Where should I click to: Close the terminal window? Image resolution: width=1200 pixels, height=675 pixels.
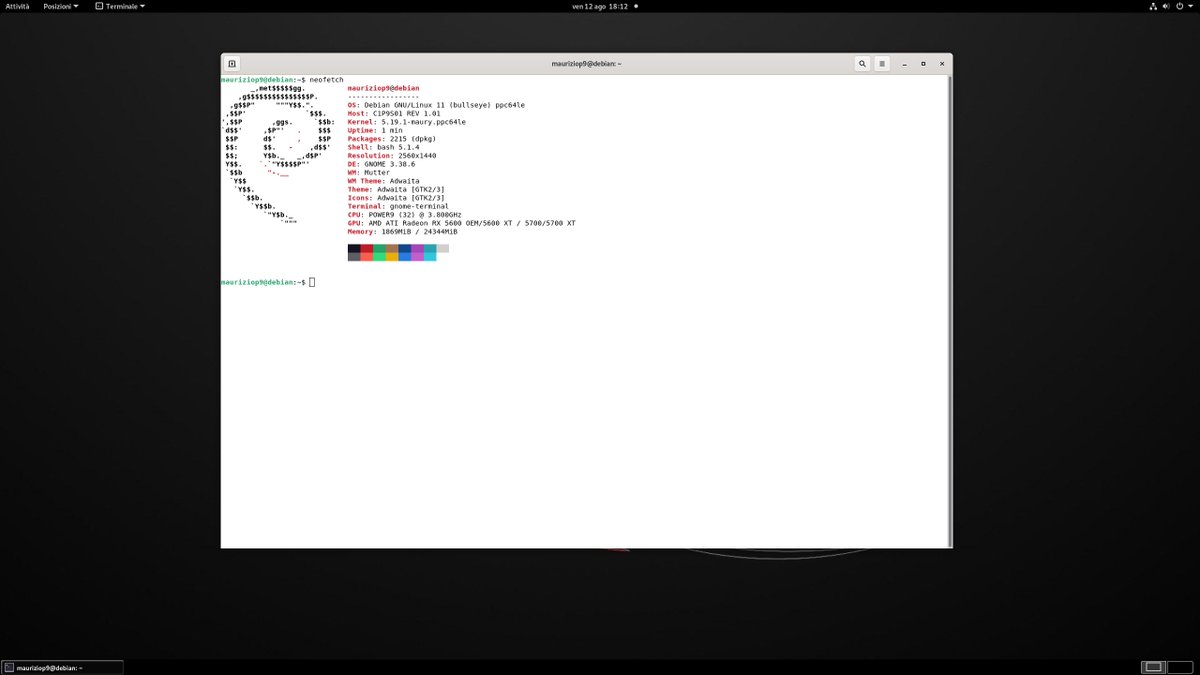point(942,63)
